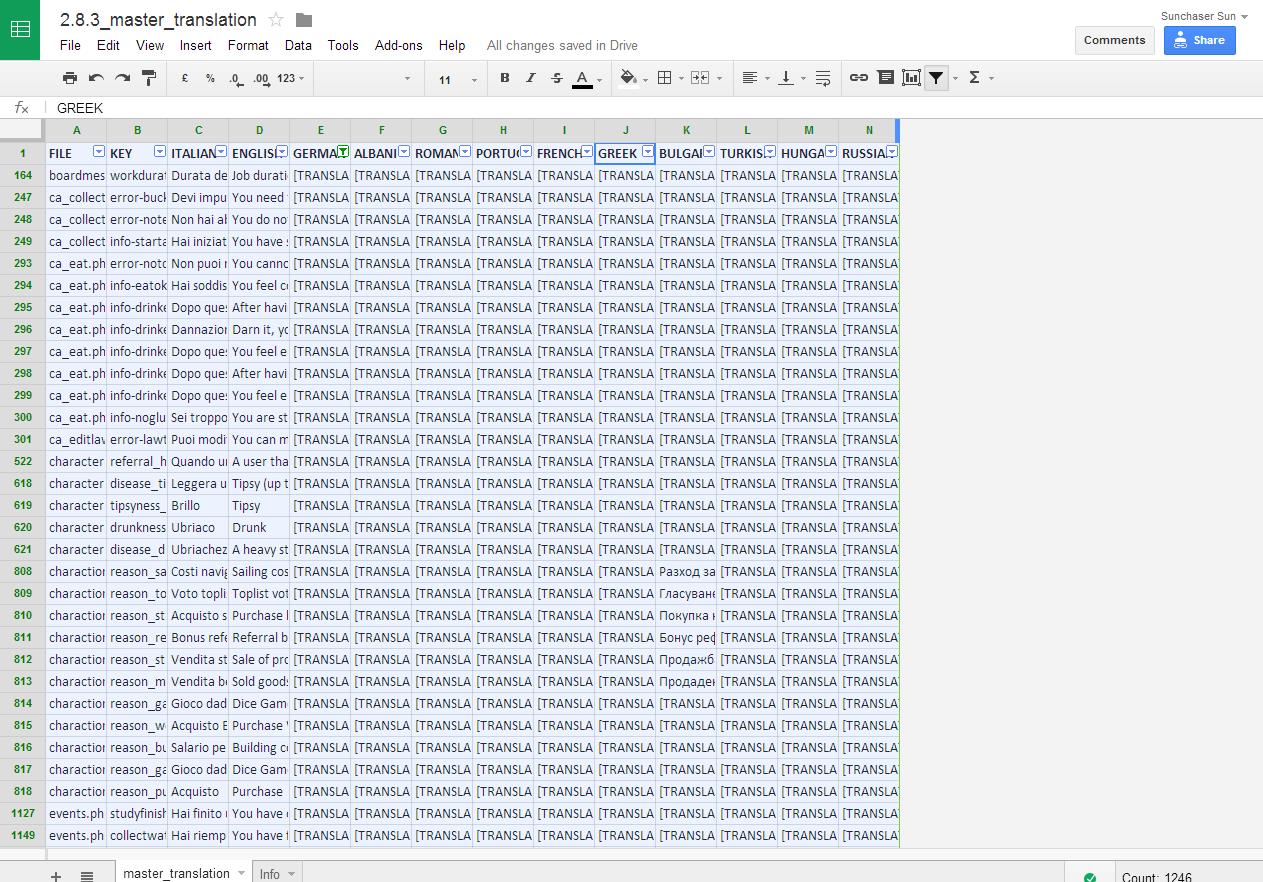Switch to the Info sheet tab
This screenshot has width=1263, height=882.
point(270,873)
